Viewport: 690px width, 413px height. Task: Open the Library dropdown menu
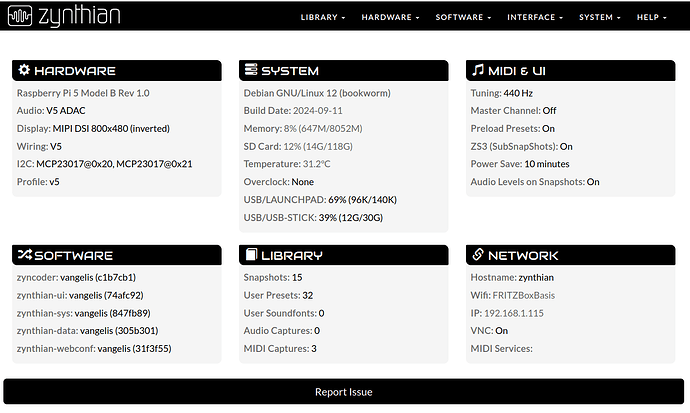323,17
